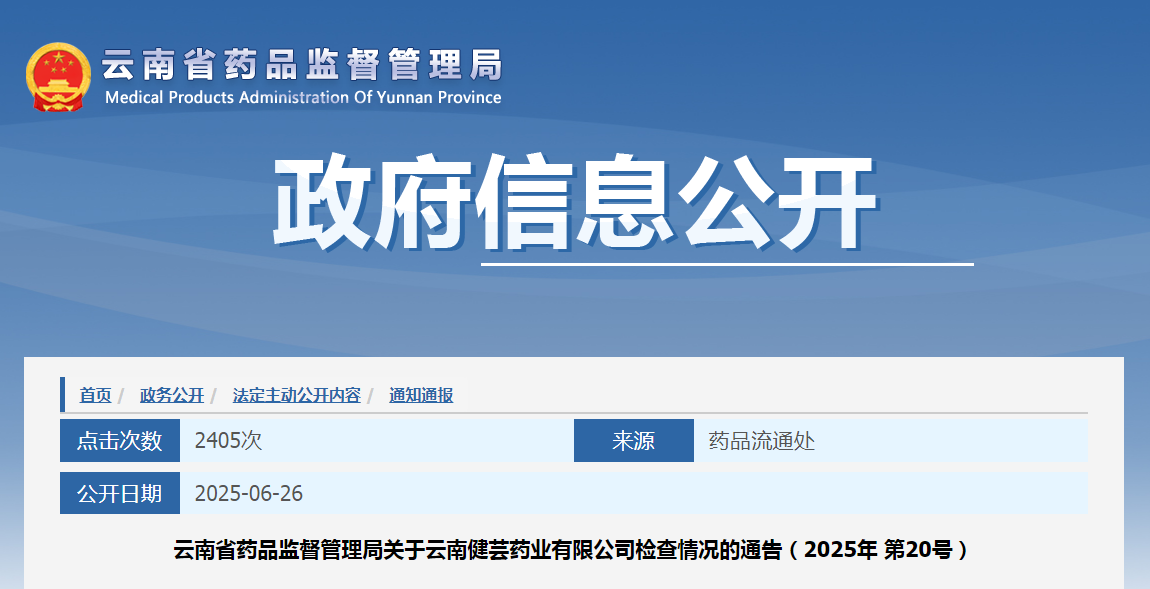Click the blue accent bar beside the breadcrumb
The width and height of the screenshot is (1150, 589).
click(62, 395)
